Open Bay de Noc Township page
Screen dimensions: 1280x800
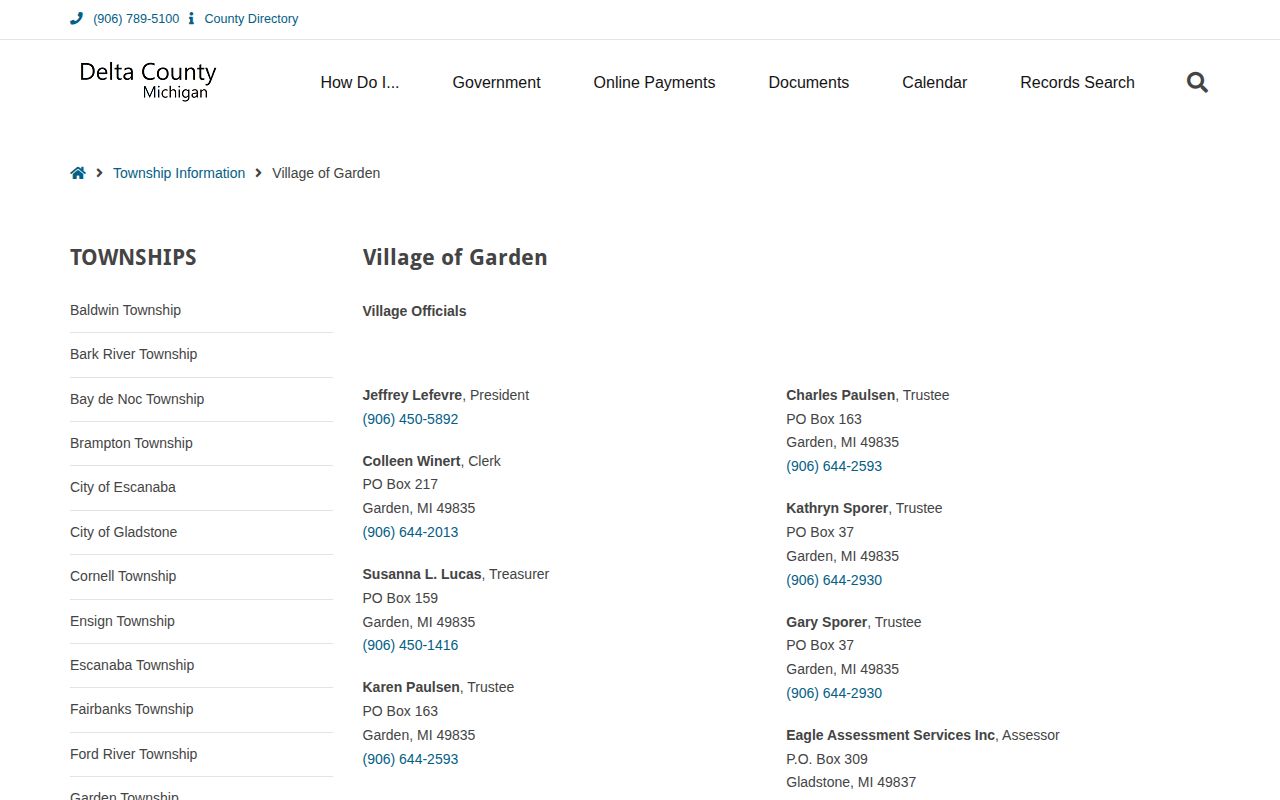[x=137, y=399]
